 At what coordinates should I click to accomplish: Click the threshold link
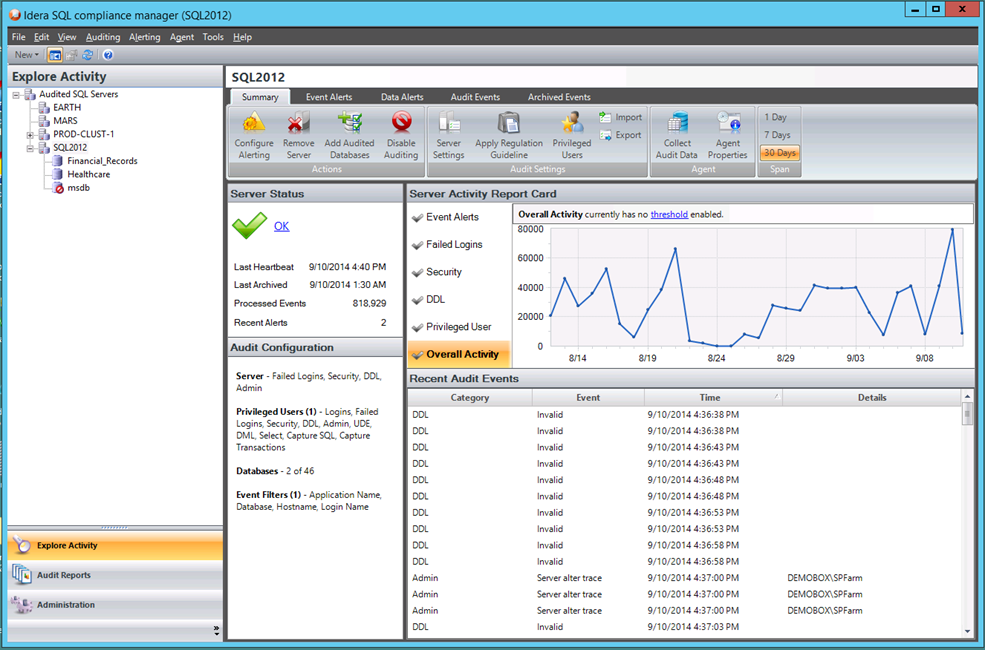click(x=669, y=214)
